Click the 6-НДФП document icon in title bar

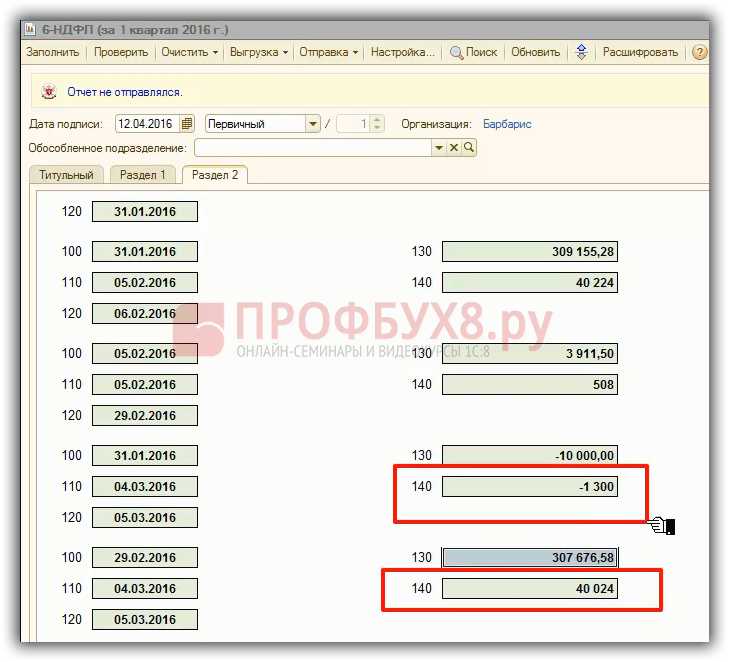[x=29, y=30]
